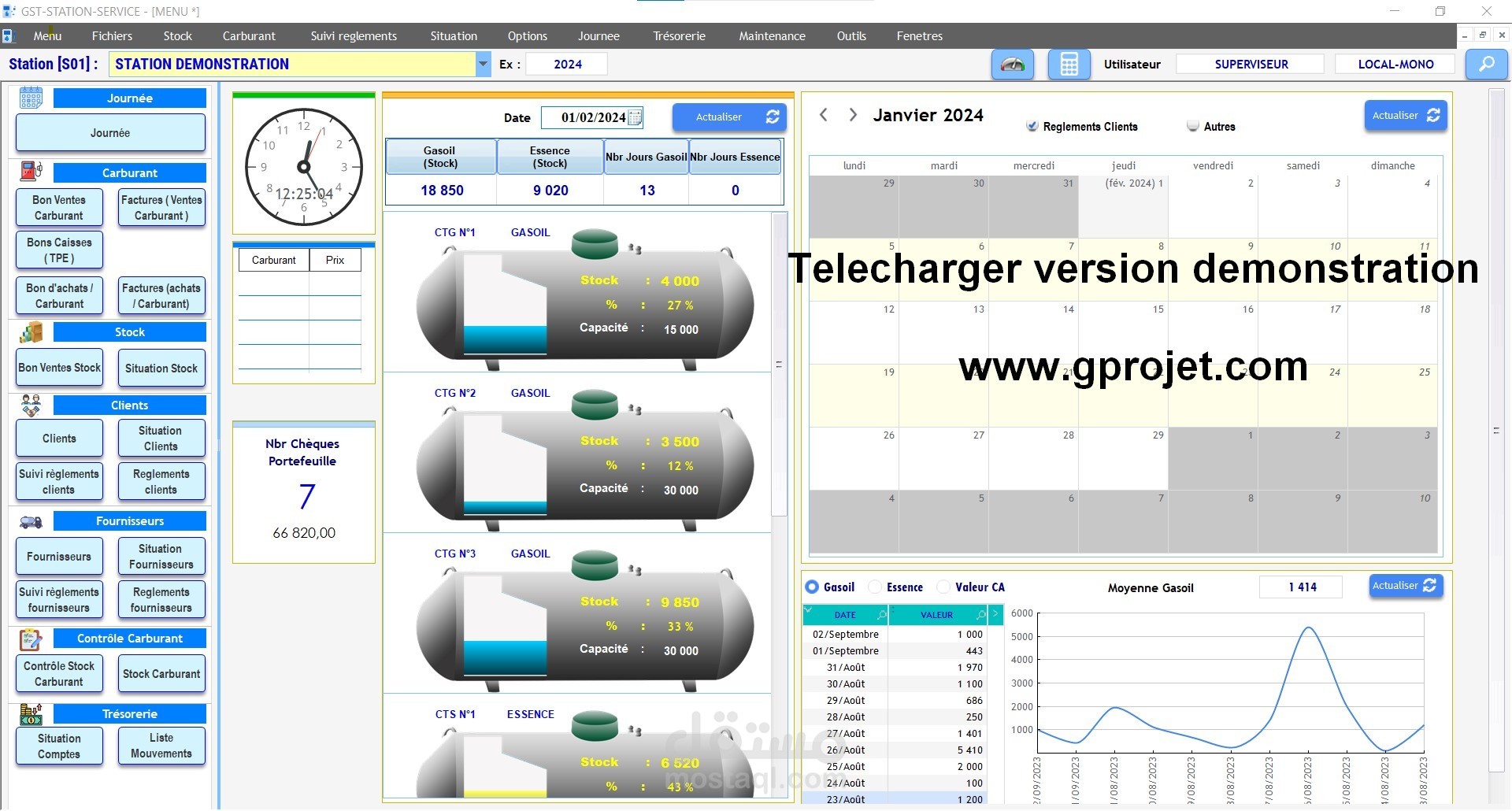
Task: Open the dashboard gauge icon button
Action: point(1013,65)
